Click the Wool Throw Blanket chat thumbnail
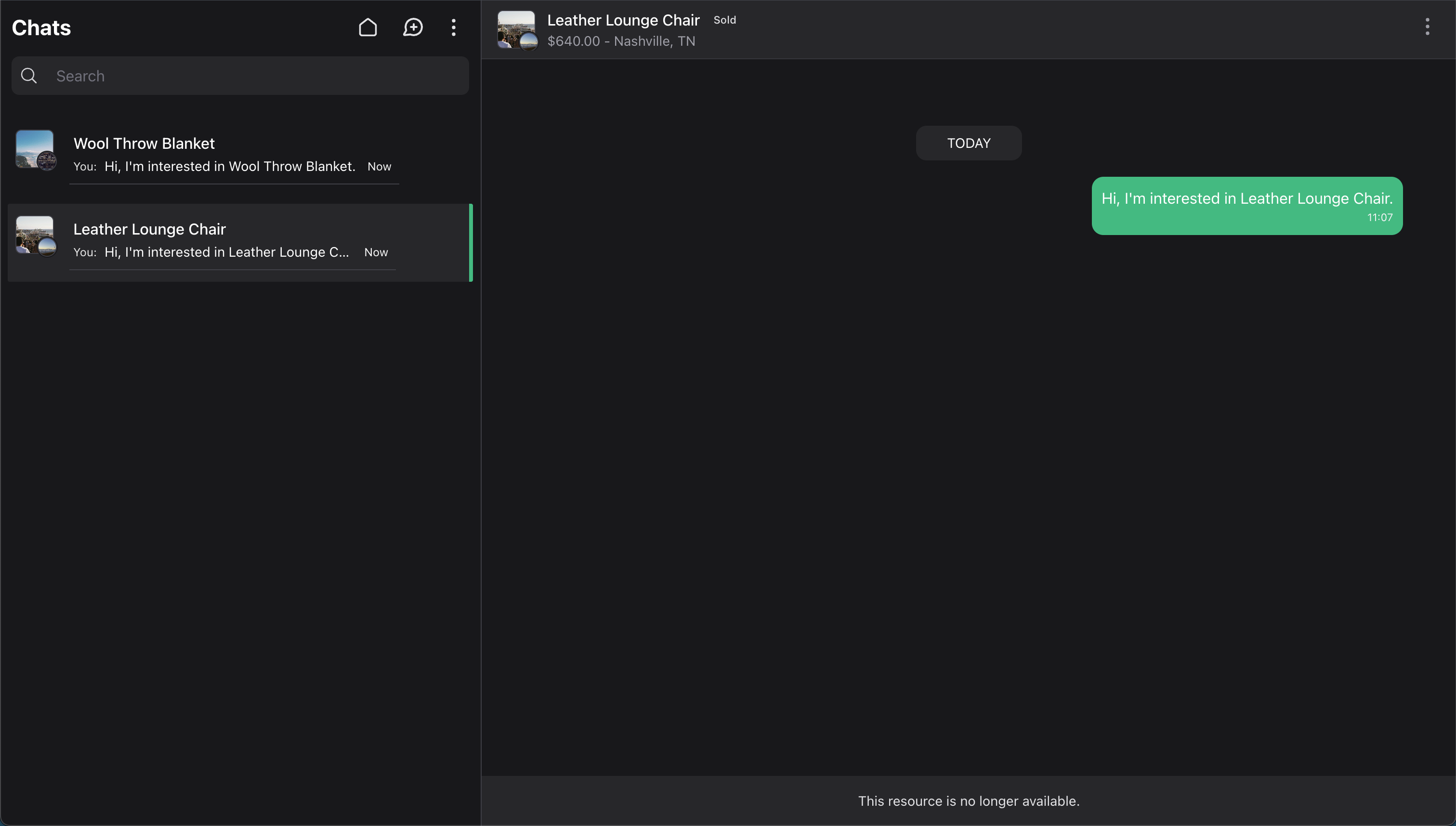 tap(36, 150)
